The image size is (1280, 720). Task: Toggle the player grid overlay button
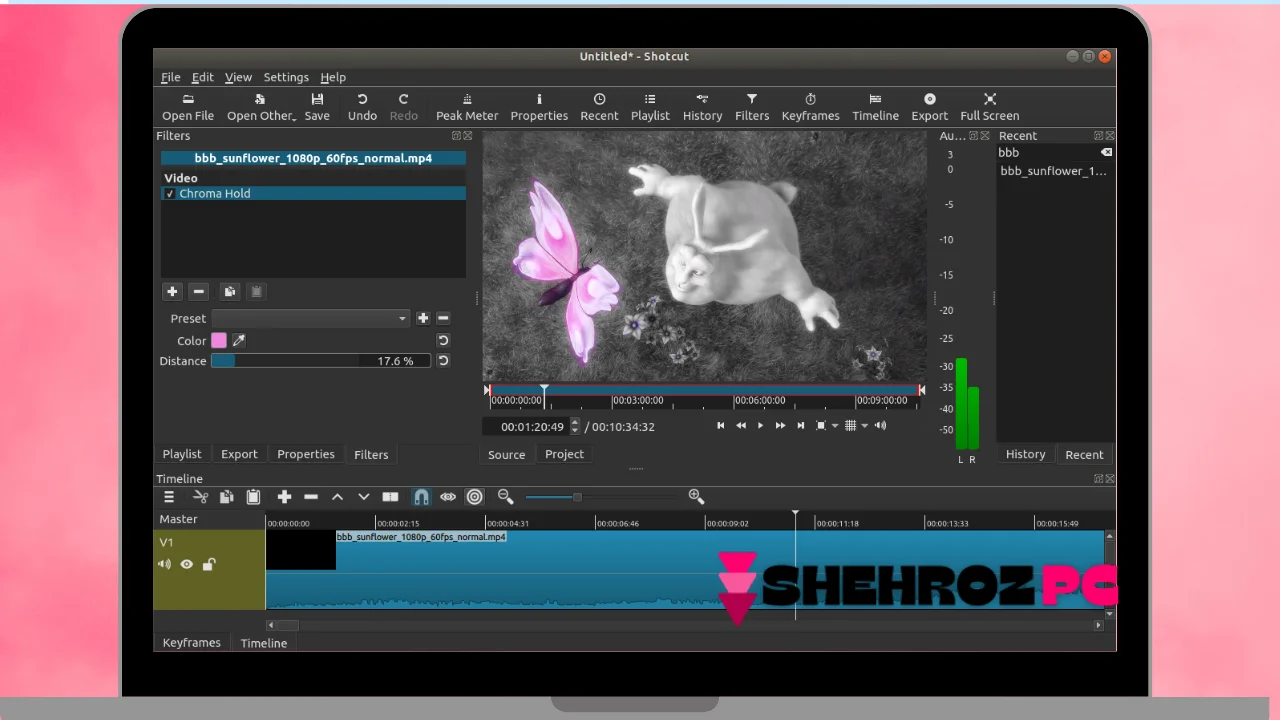point(850,426)
